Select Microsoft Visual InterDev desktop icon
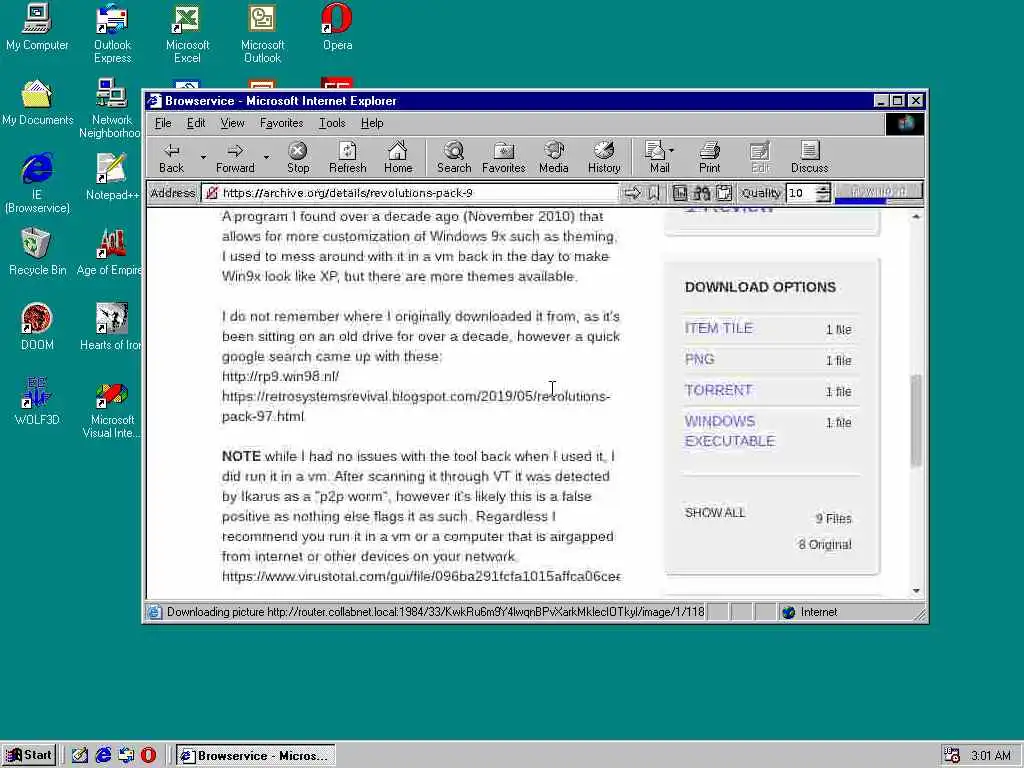The height and width of the screenshot is (768, 1024). [x=112, y=411]
